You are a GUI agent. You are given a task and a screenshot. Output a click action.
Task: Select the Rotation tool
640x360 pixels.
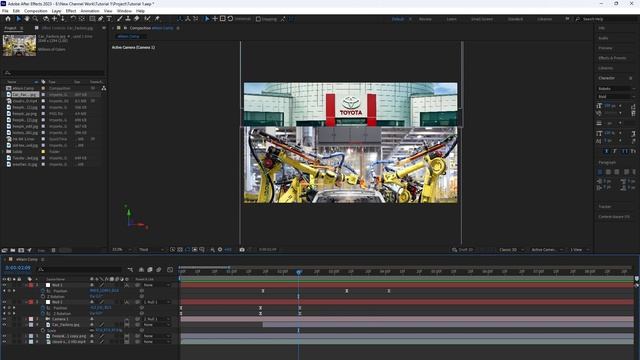[x=73, y=19]
